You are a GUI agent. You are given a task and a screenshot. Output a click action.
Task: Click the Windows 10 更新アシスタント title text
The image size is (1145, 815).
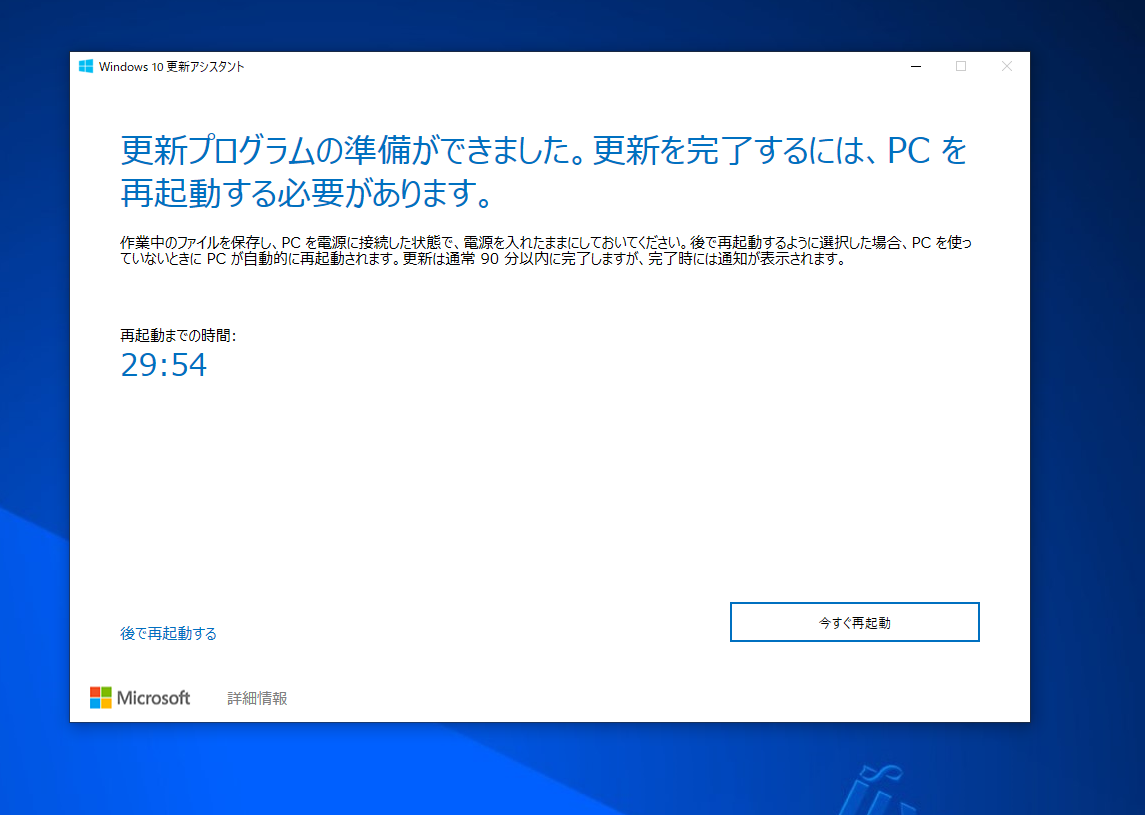172,66
